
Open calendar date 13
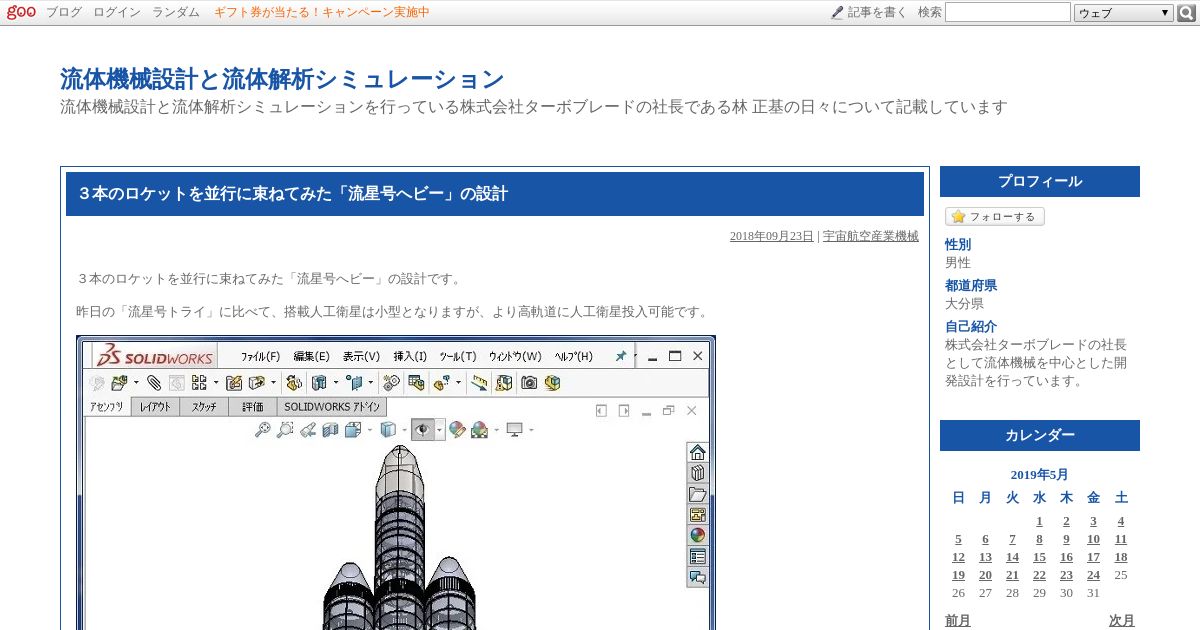(x=985, y=557)
